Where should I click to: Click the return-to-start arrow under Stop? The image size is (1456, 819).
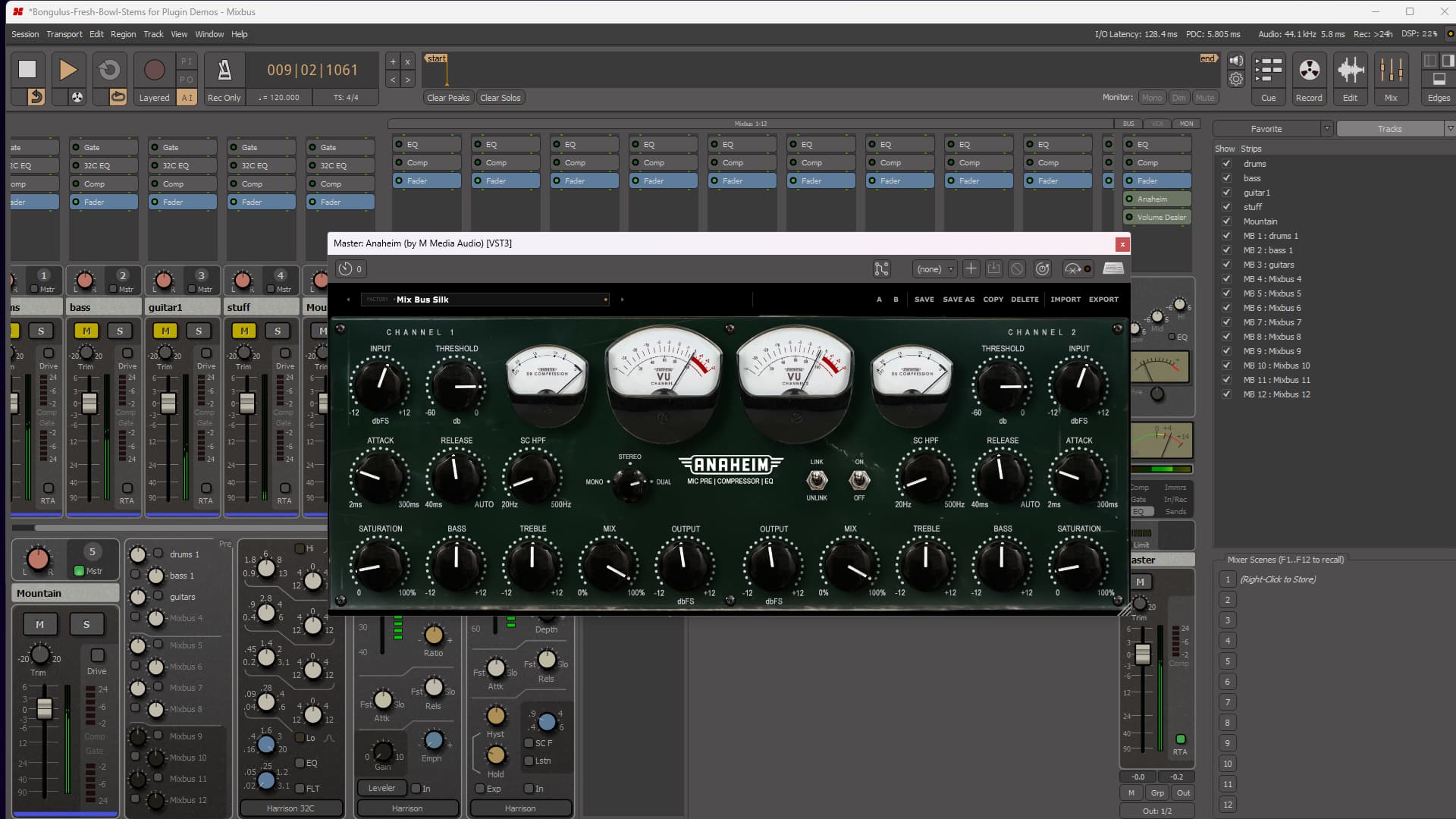tap(36, 96)
